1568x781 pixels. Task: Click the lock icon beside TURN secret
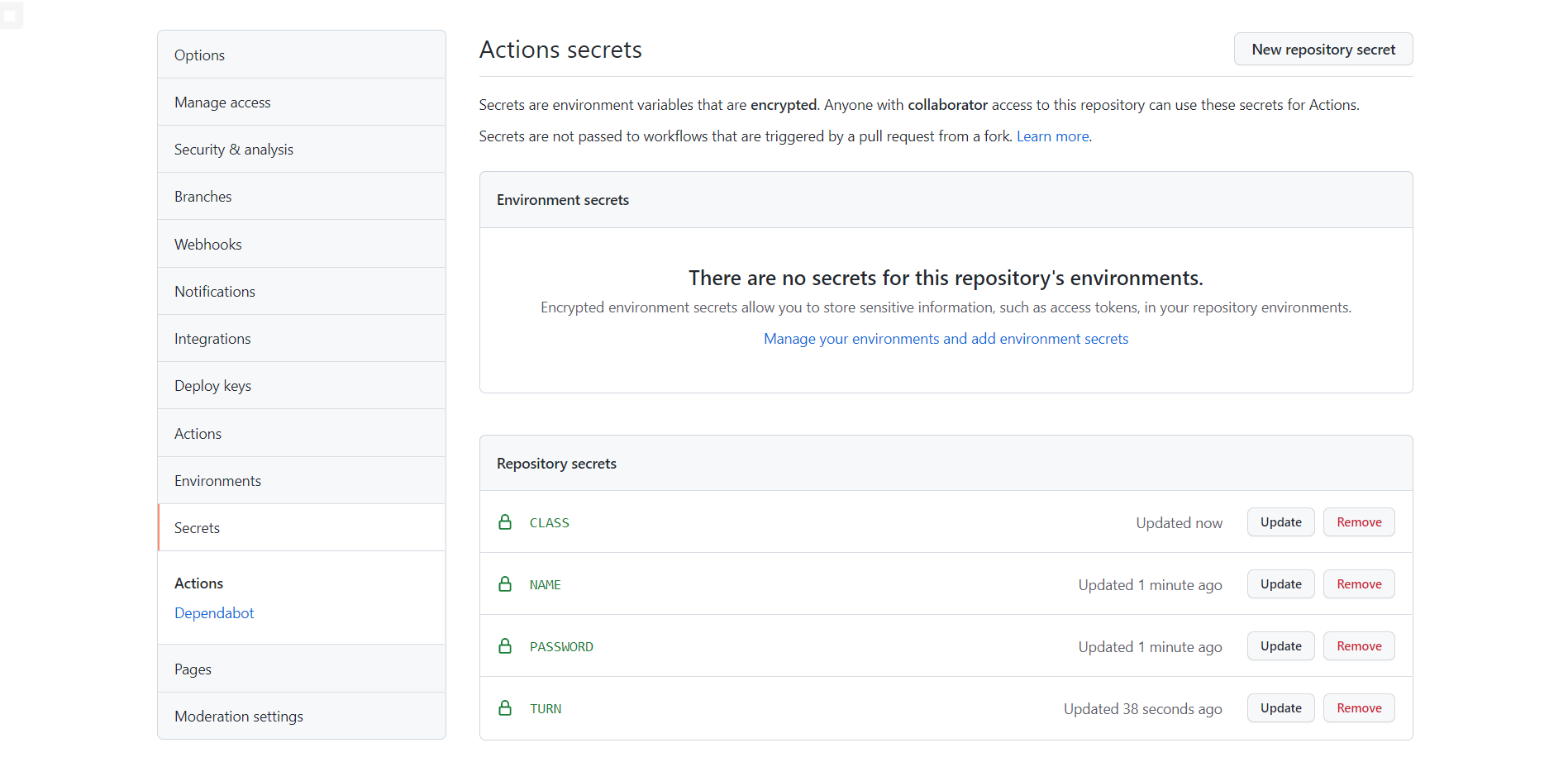pyautogui.click(x=505, y=708)
